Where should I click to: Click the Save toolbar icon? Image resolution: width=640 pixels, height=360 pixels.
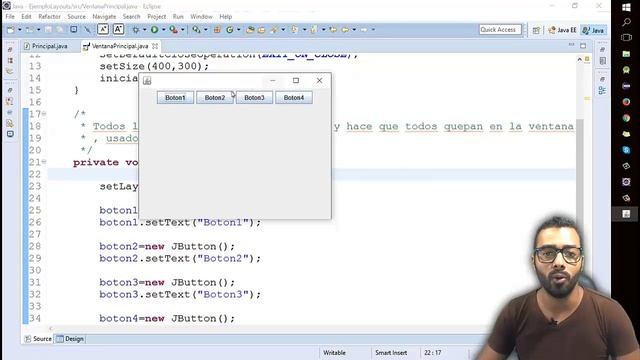48,29
